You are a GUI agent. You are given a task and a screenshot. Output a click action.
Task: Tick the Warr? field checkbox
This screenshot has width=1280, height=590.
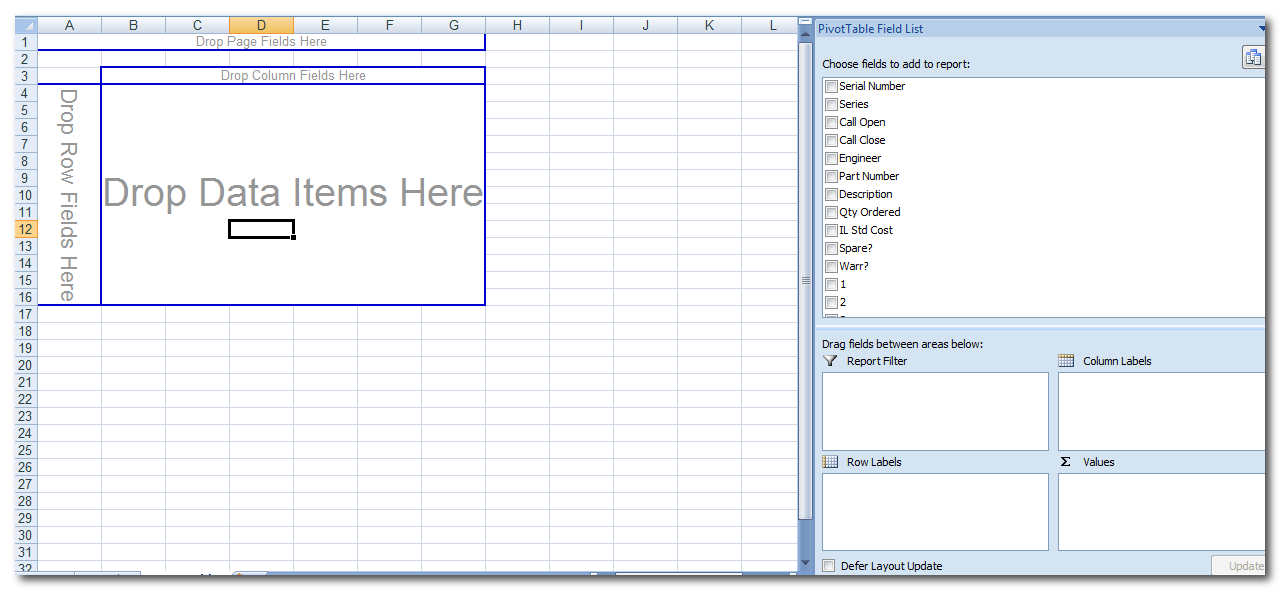pyautogui.click(x=831, y=267)
